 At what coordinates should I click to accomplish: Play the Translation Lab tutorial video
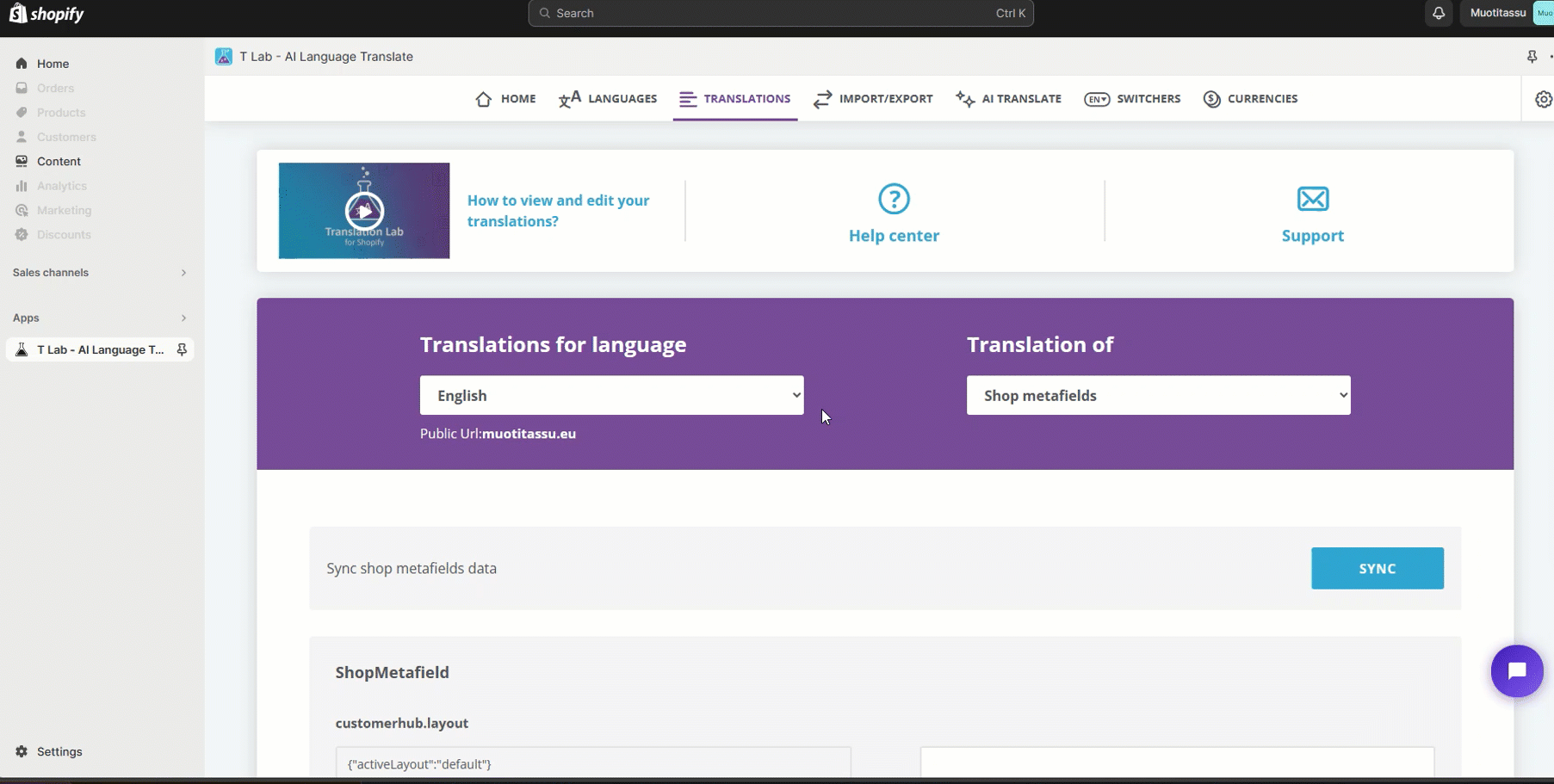(364, 211)
